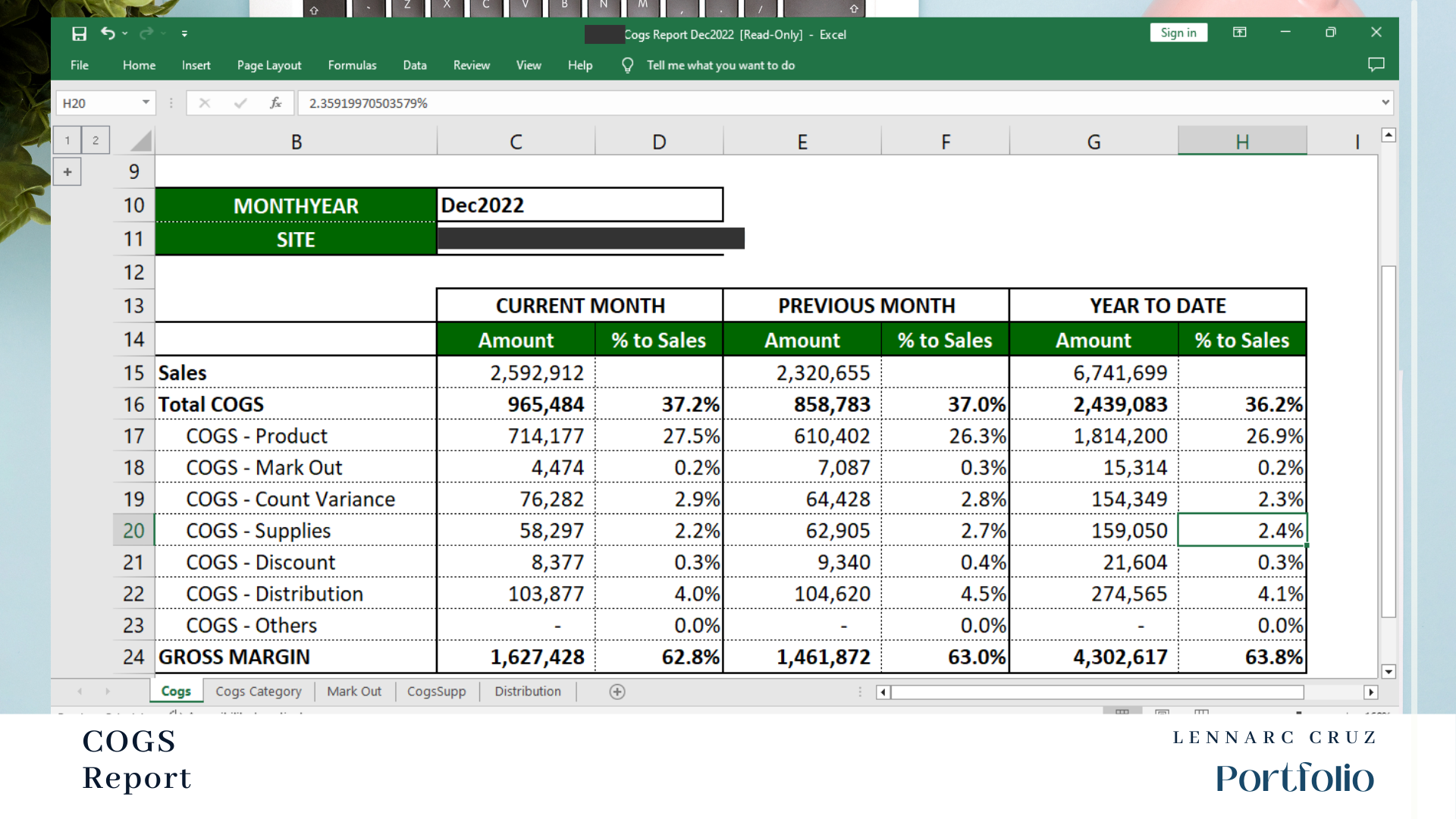The height and width of the screenshot is (819, 1456).
Task: Click the horizontal scrollbar thumb
Action: click(1097, 692)
